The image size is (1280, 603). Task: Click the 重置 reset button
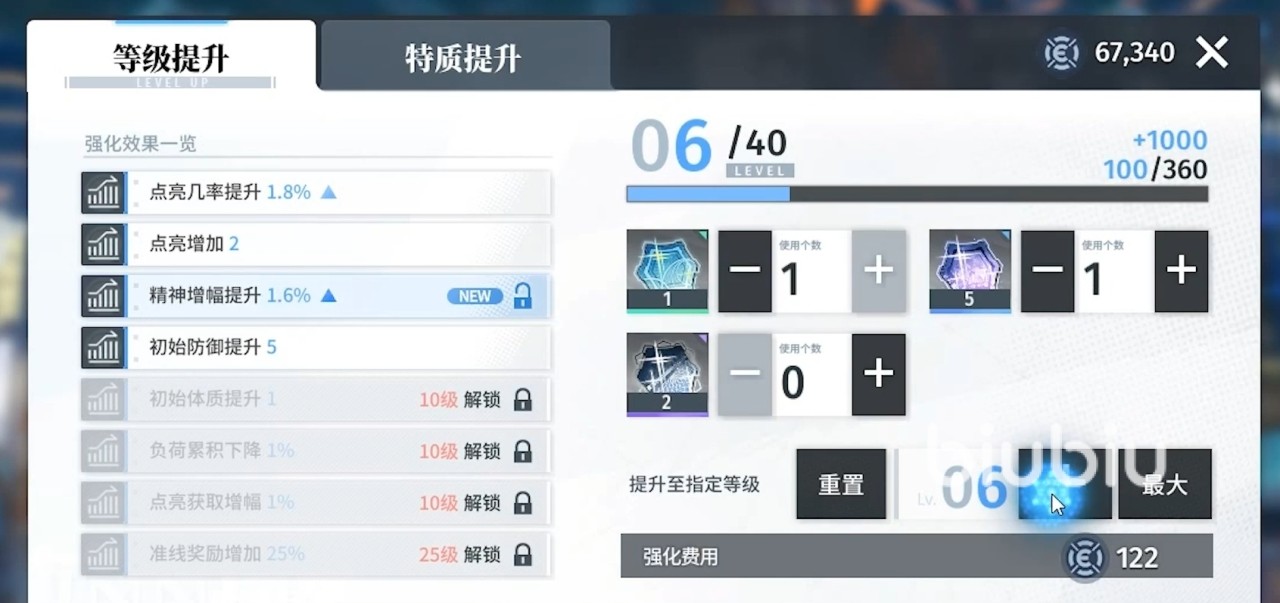tap(841, 484)
